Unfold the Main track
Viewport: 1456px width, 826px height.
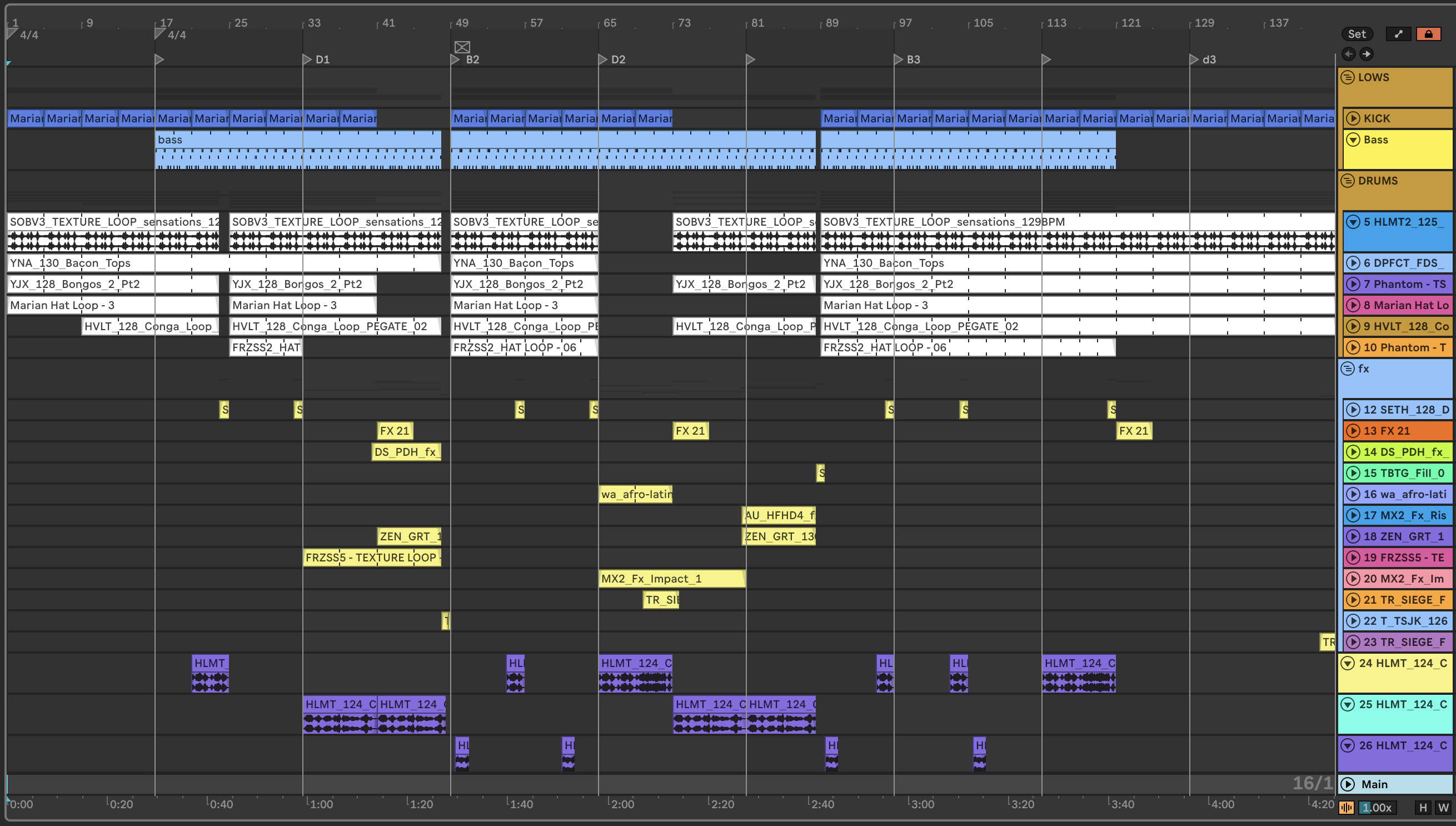1348,784
